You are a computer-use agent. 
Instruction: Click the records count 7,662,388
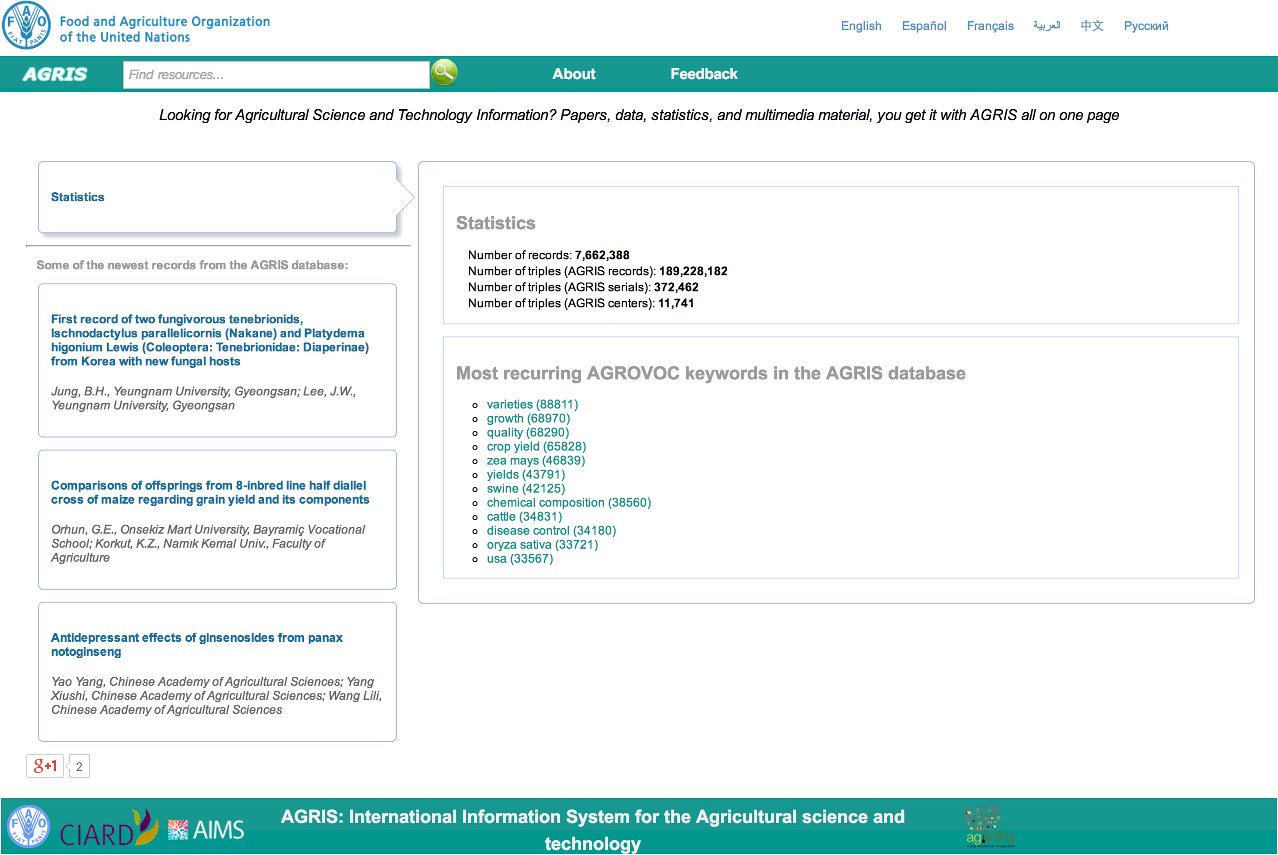click(602, 255)
